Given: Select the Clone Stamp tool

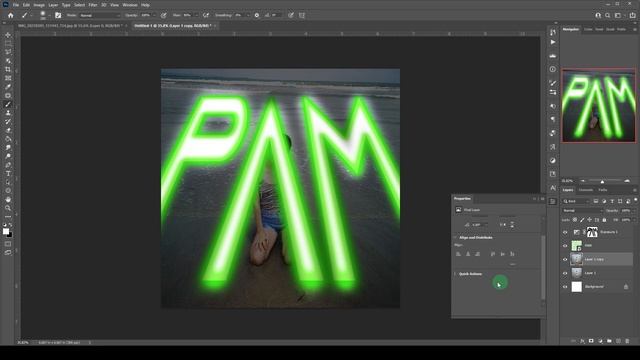Looking at the screenshot, I should click(8, 113).
